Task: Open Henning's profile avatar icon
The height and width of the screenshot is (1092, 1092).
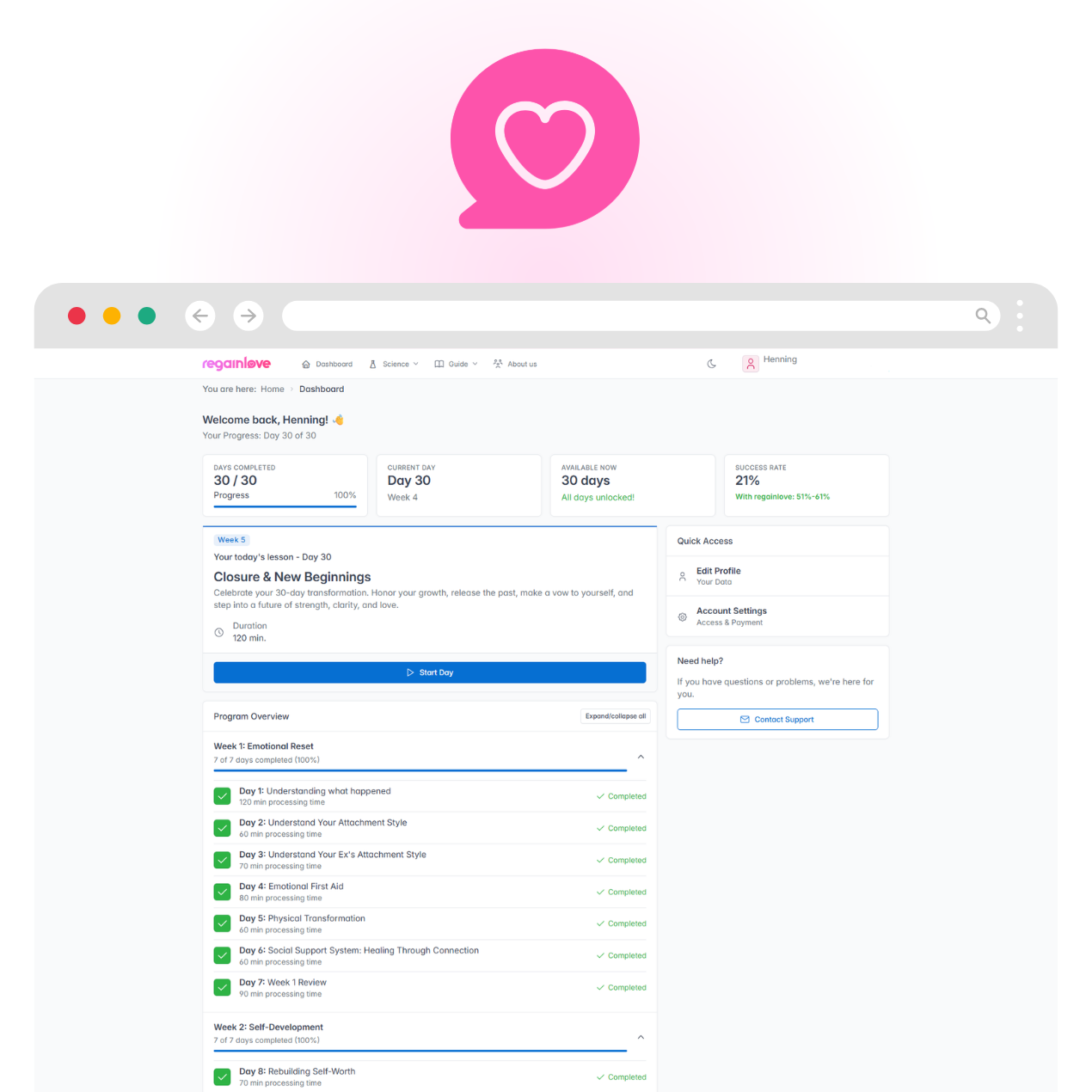Action: pyautogui.click(x=750, y=364)
